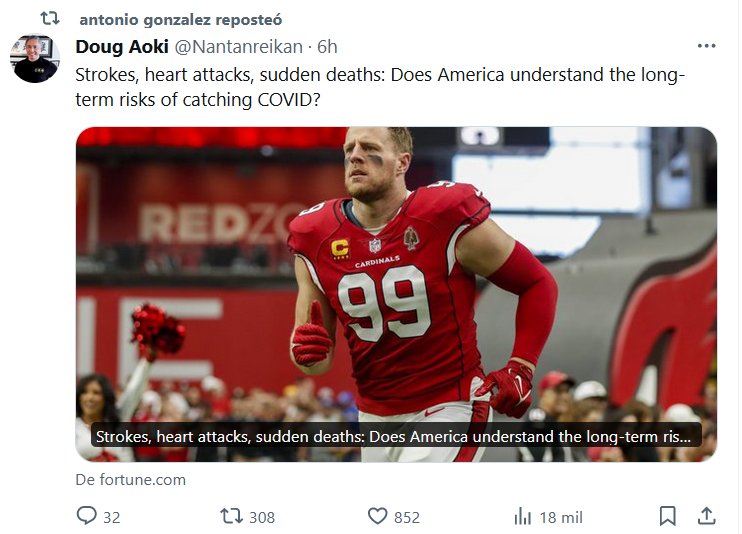
Task: Click the 32 replies count
Action: [x=112, y=517]
